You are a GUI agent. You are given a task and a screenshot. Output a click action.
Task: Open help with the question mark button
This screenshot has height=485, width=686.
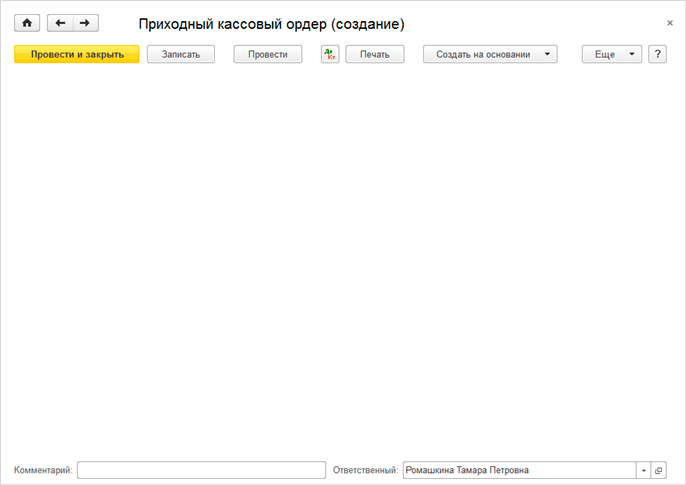657,55
